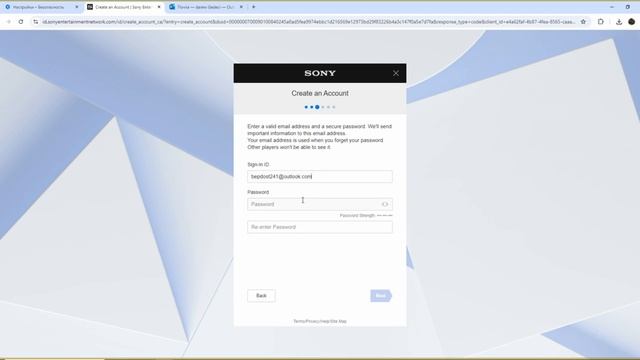The height and width of the screenshot is (360, 640).
Task: Minimize the browser window
Action: point(612,7)
